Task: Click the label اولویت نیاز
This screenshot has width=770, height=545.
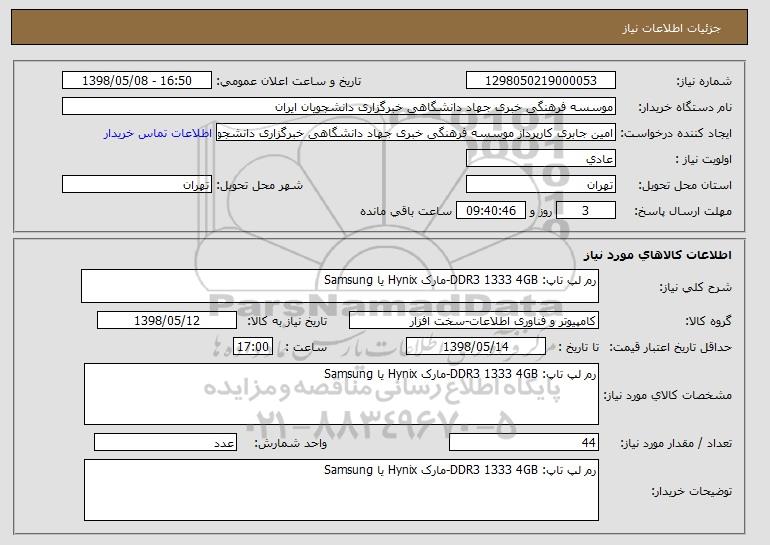Action: (x=704, y=159)
